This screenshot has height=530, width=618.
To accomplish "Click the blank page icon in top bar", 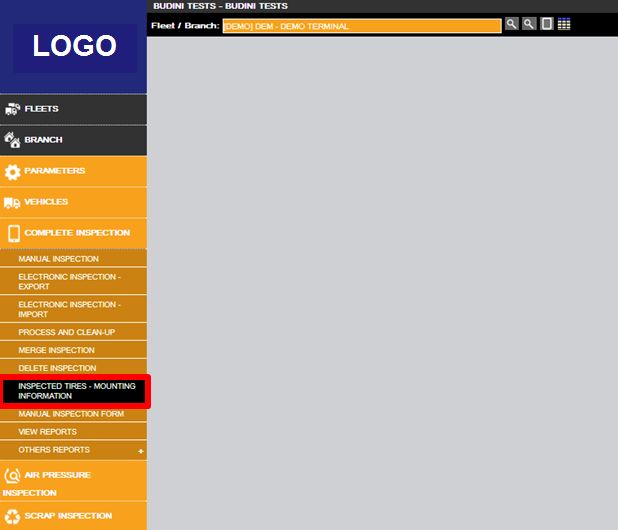I will pyautogui.click(x=547, y=24).
